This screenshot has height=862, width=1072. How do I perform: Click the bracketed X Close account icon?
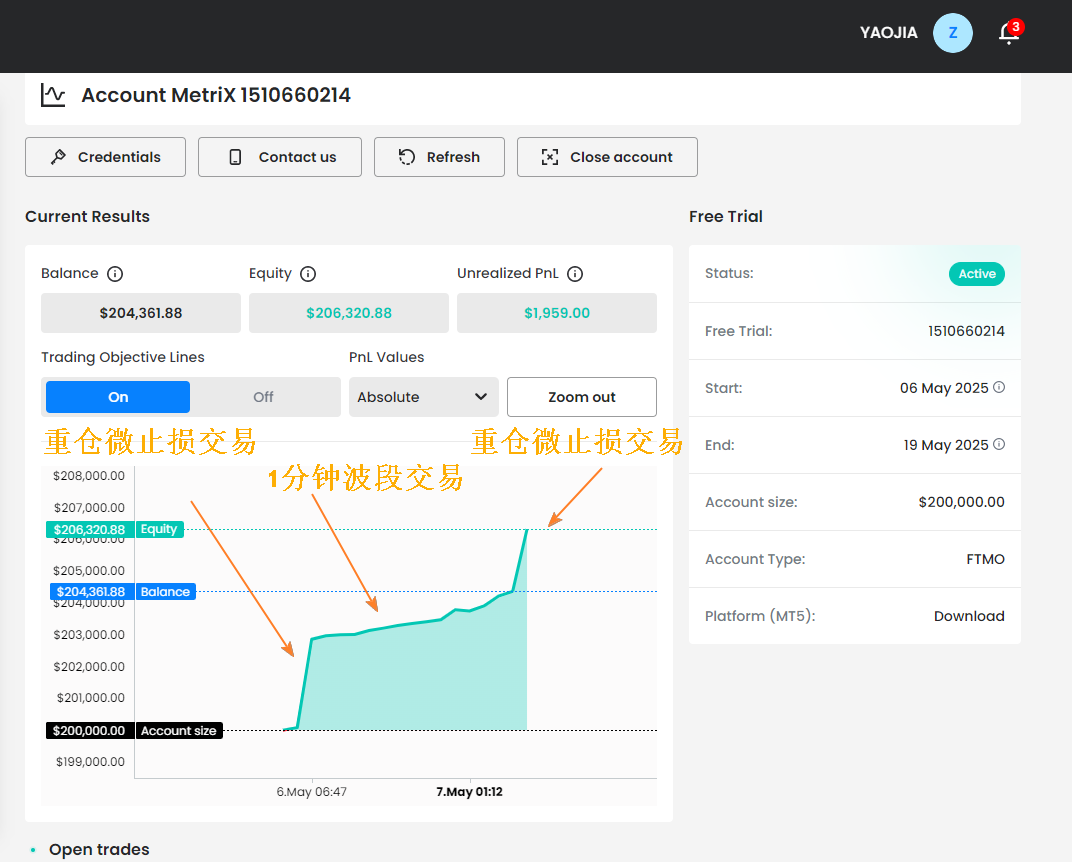point(550,157)
